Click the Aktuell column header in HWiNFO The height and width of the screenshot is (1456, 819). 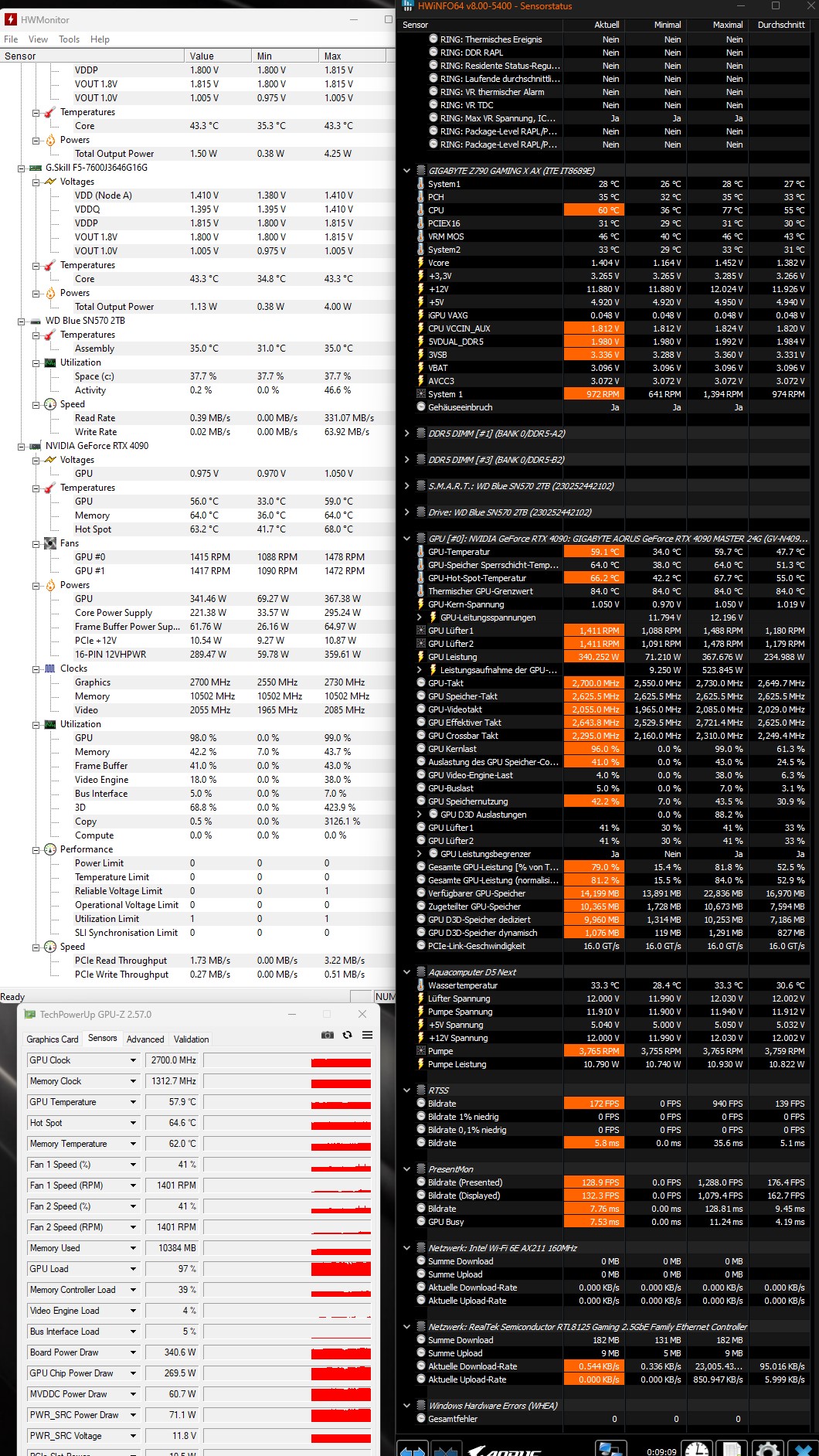point(594,25)
